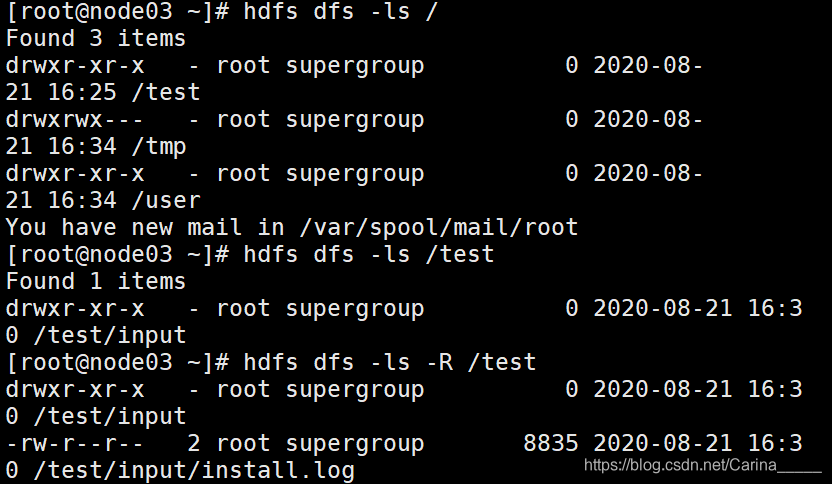Click the 8835 file size value

(551, 444)
